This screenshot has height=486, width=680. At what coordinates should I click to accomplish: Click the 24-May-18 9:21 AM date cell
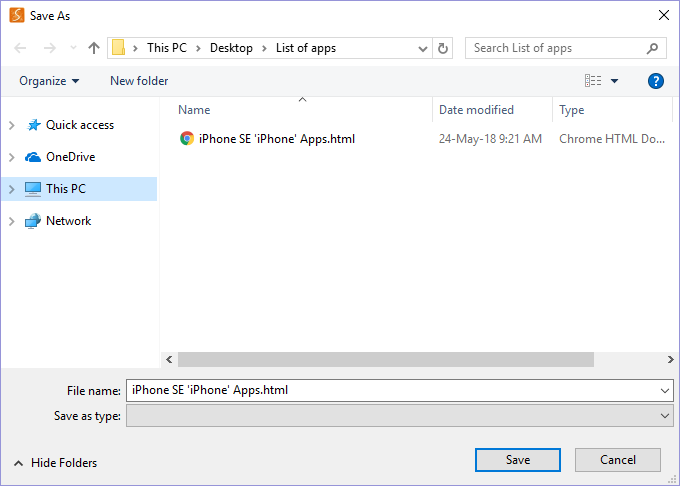click(x=490, y=139)
